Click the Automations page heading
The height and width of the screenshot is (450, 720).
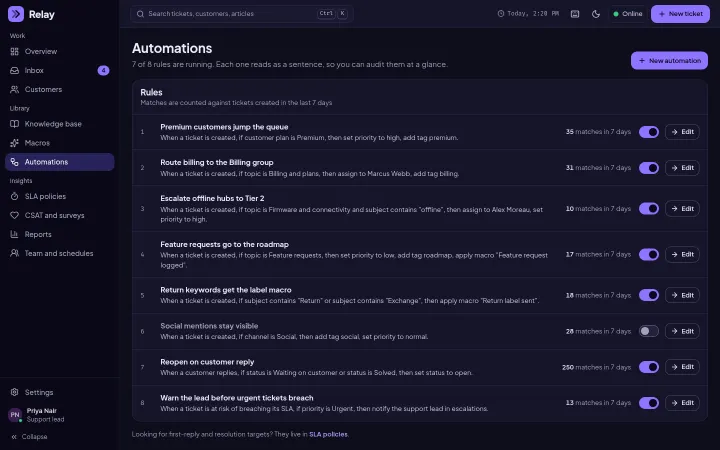[x=172, y=48]
